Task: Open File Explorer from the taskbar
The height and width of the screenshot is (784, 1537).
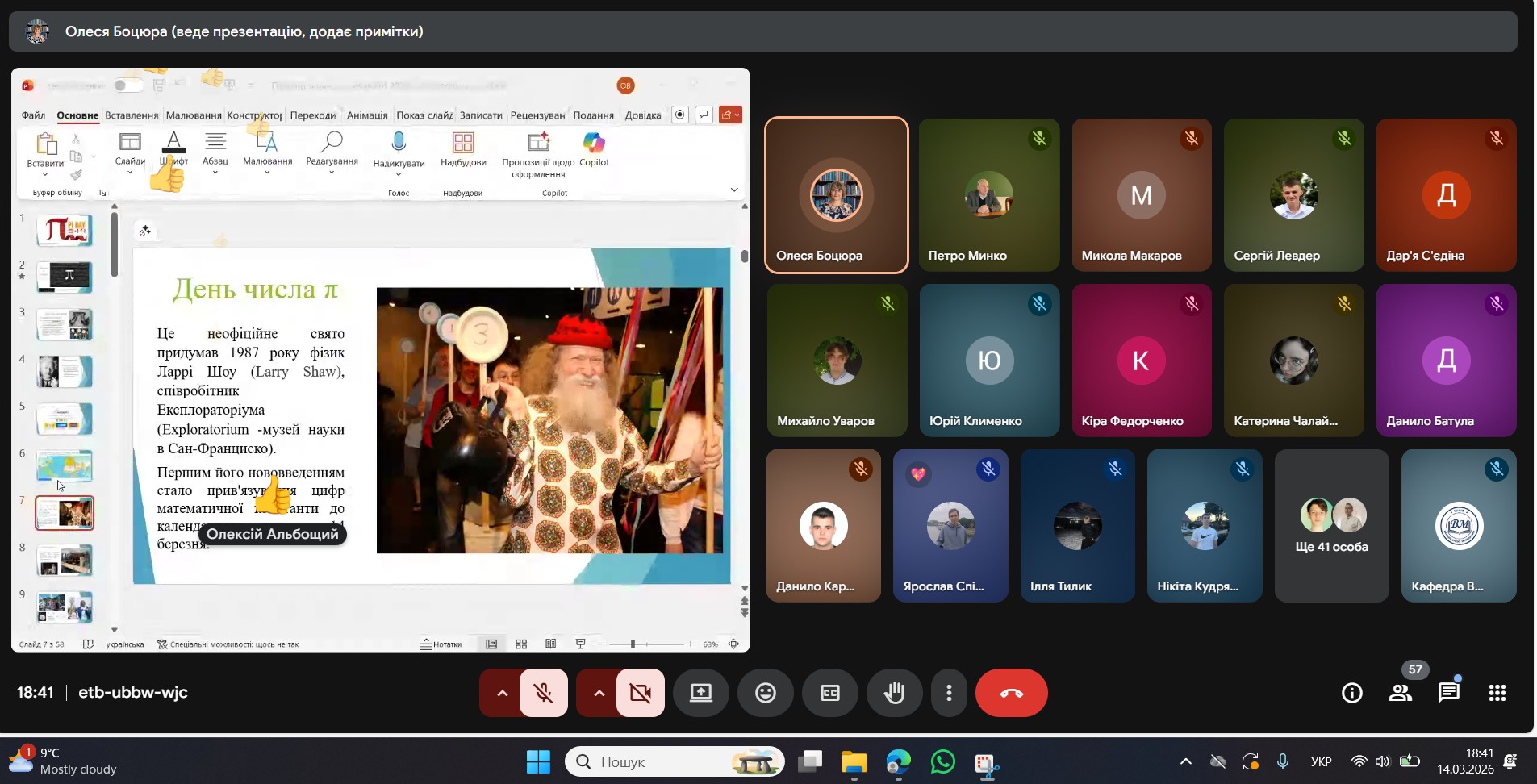Action: (854, 762)
